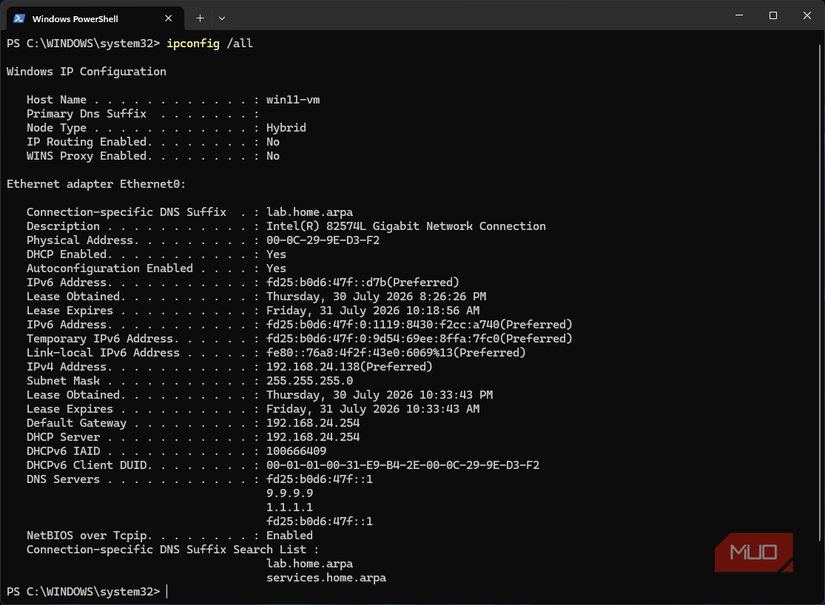Click the PowerShell icon in the tab
The height and width of the screenshot is (605, 825).
tap(19, 18)
